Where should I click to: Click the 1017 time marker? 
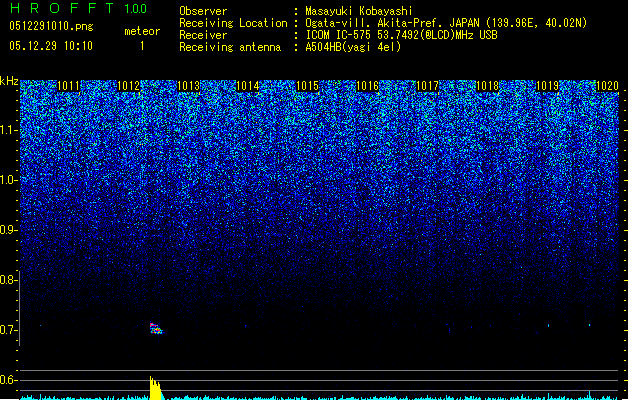pyautogui.click(x=428, y=86)
